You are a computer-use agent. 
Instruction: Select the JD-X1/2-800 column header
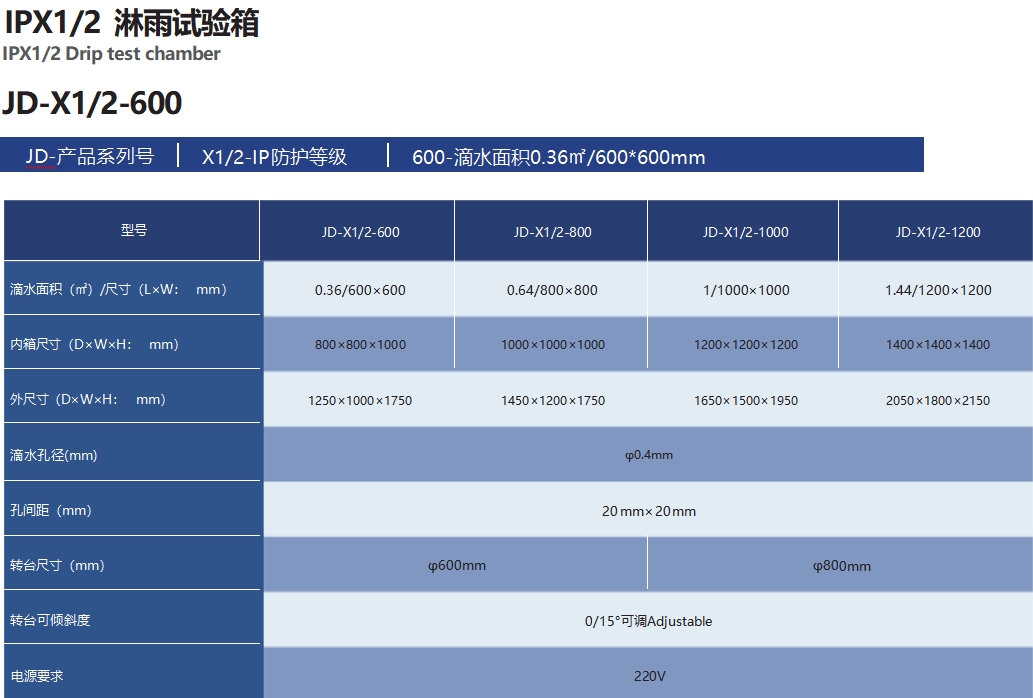pyautogui.click(x=552, y=232)
